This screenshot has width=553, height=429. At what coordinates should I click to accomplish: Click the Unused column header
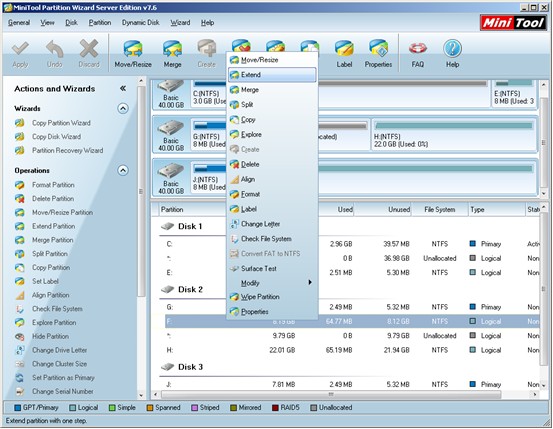coord(383,210)
